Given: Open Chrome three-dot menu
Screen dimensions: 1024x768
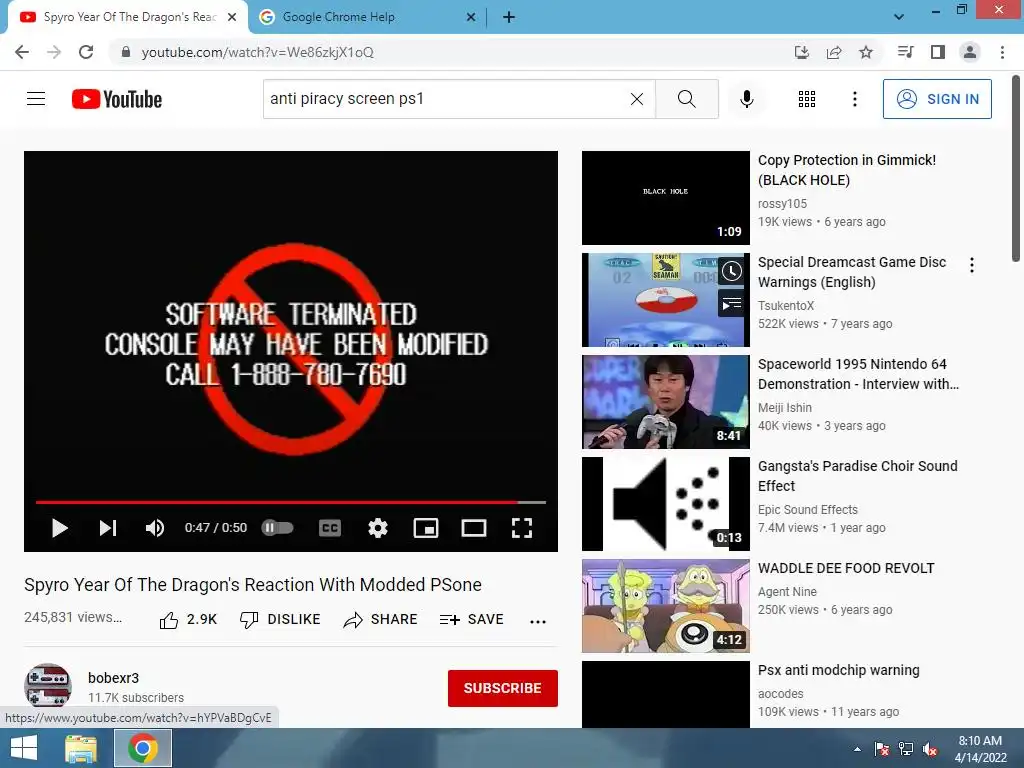Looking at the screenshot, I should tap(1002, 52).
